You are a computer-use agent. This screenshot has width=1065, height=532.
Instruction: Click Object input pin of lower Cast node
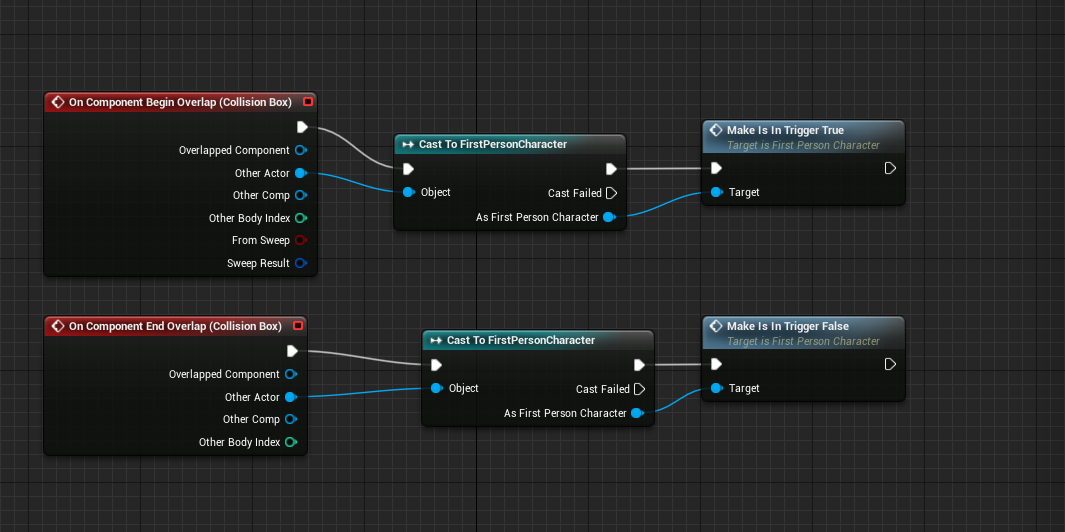click(436, 388)
